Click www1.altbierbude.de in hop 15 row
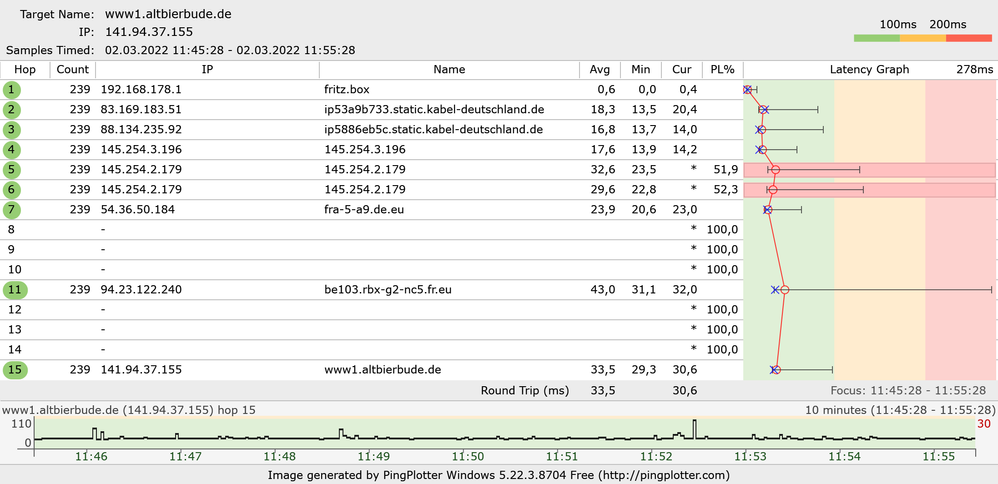The image size is (998, 484). coord(383,369)
